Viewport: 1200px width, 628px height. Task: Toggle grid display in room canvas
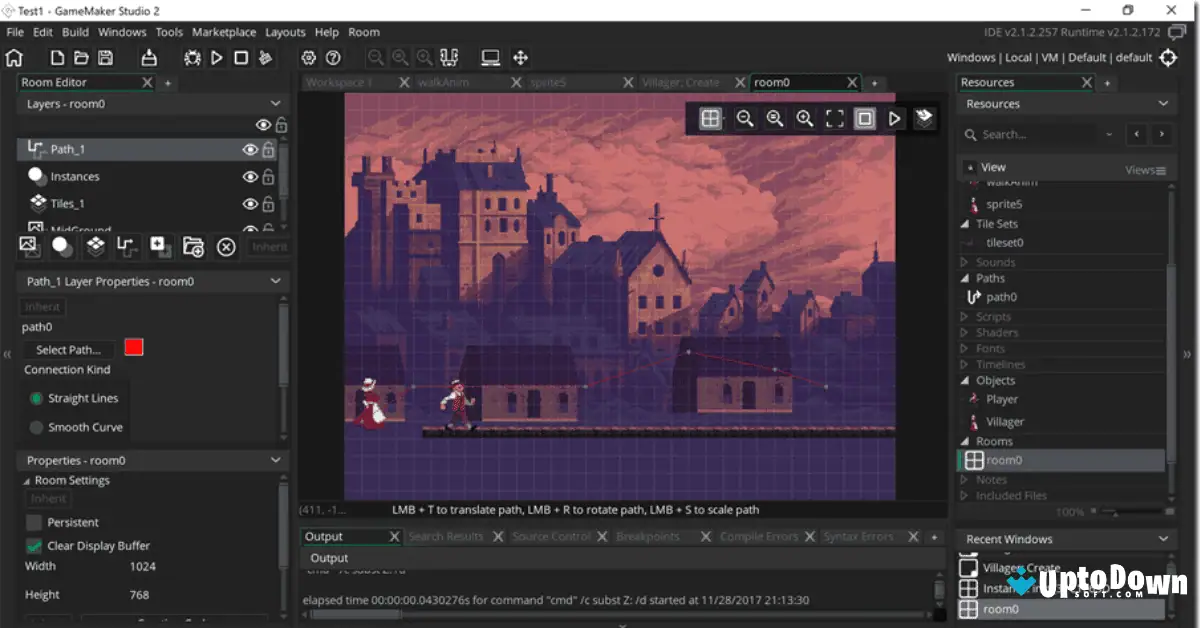click(711, 118)
